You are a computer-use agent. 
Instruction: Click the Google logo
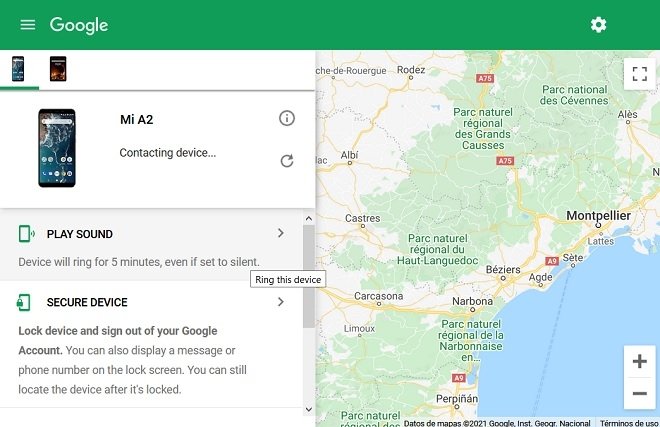coord(79,25)
